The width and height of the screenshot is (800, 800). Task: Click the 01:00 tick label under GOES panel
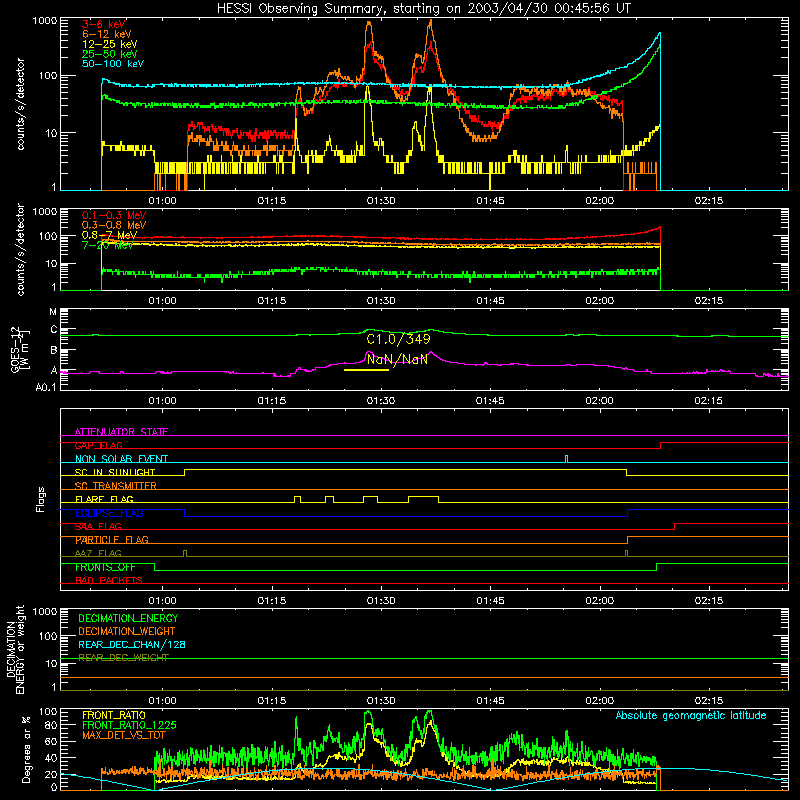(x=162, y=401)
